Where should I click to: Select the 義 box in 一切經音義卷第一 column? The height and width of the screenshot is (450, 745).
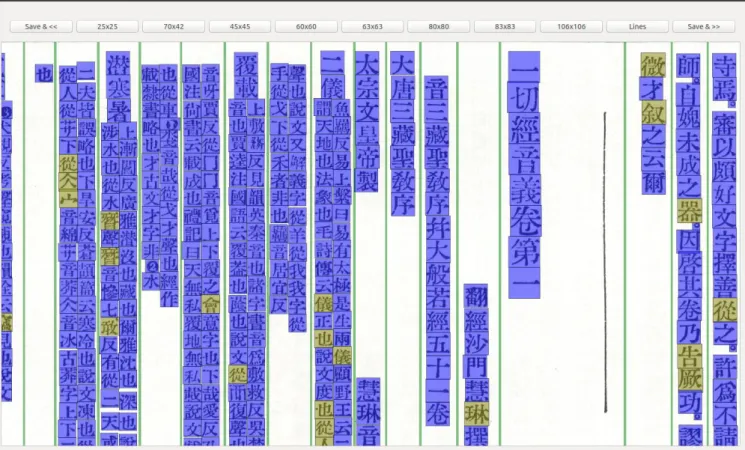tap(524, 190)
